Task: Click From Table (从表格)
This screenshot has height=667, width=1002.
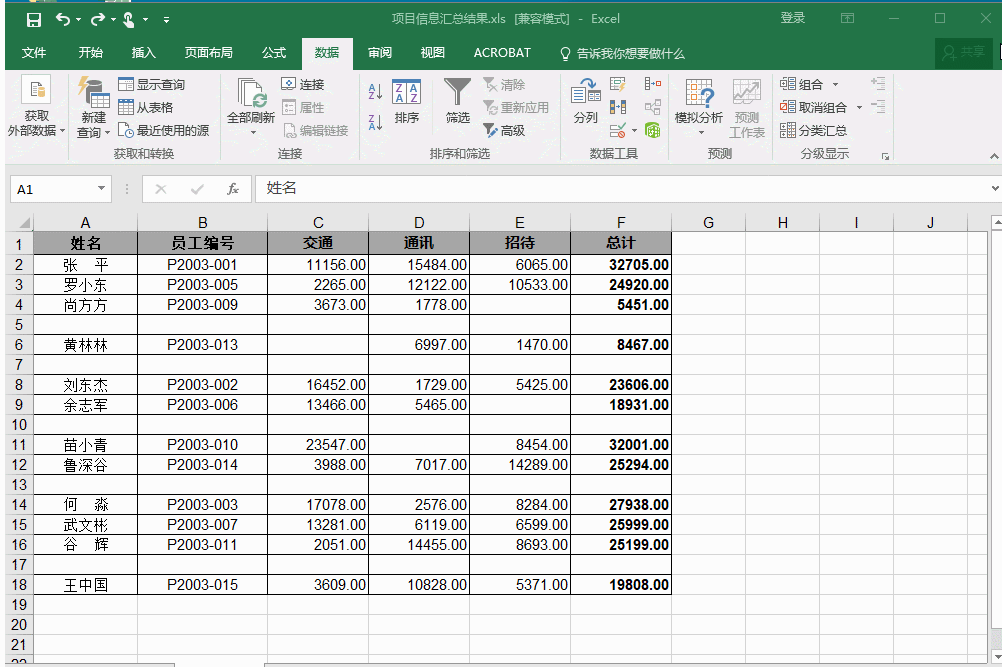Action: point(146,107)
